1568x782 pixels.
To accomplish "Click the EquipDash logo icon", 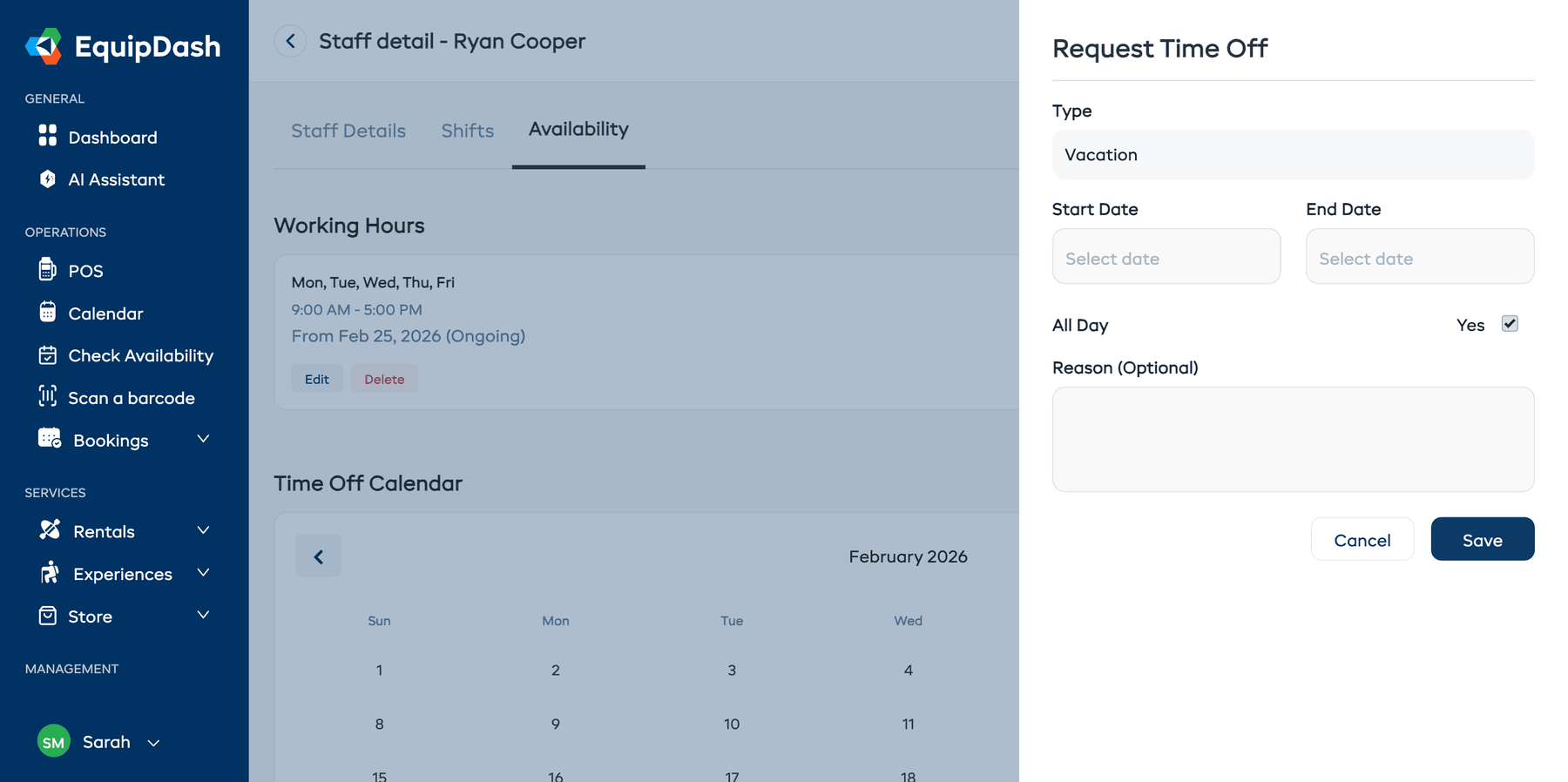I will pyautogui.click(x=44, y=46).
